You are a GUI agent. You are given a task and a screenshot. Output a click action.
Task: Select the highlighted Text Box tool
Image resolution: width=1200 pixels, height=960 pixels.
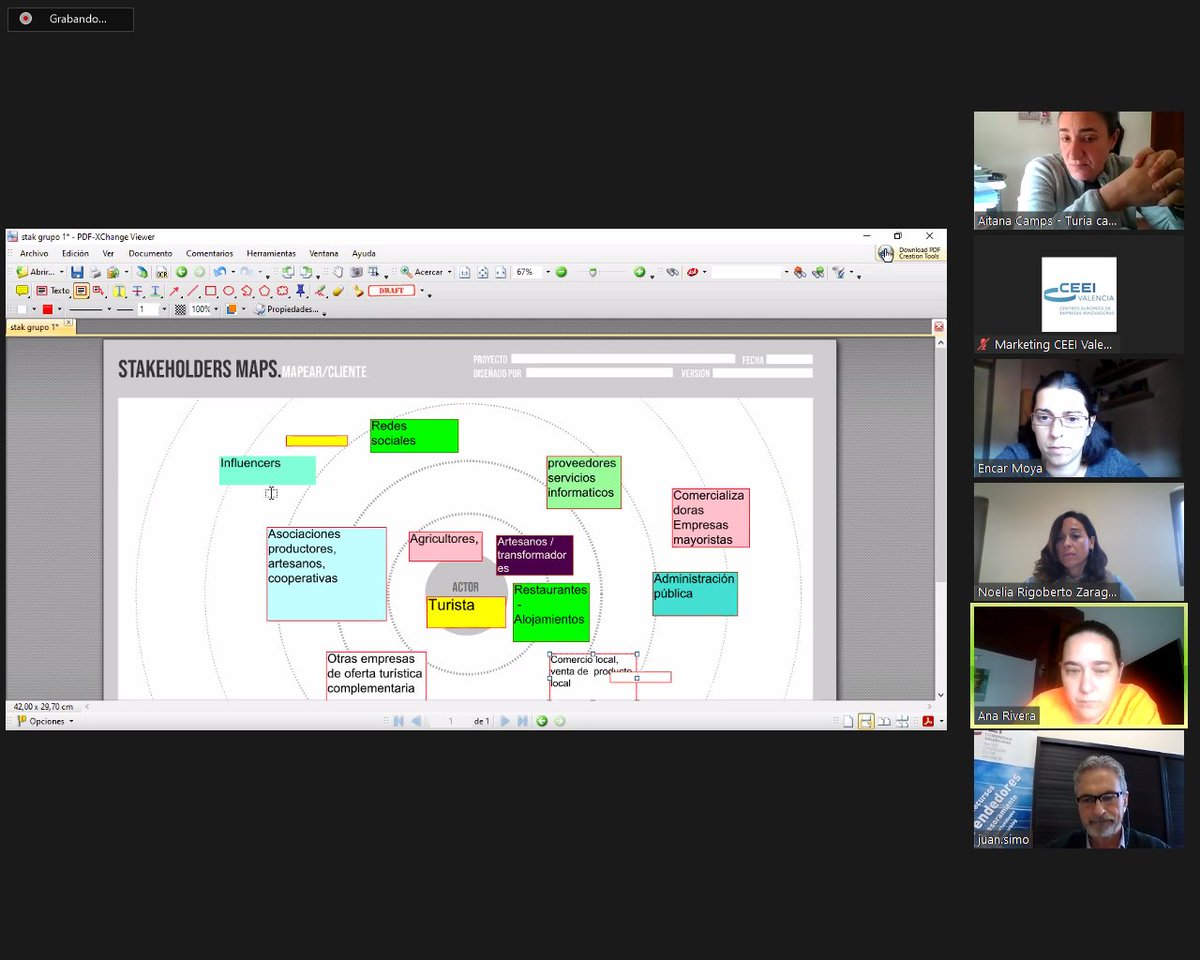click(81, 291)
